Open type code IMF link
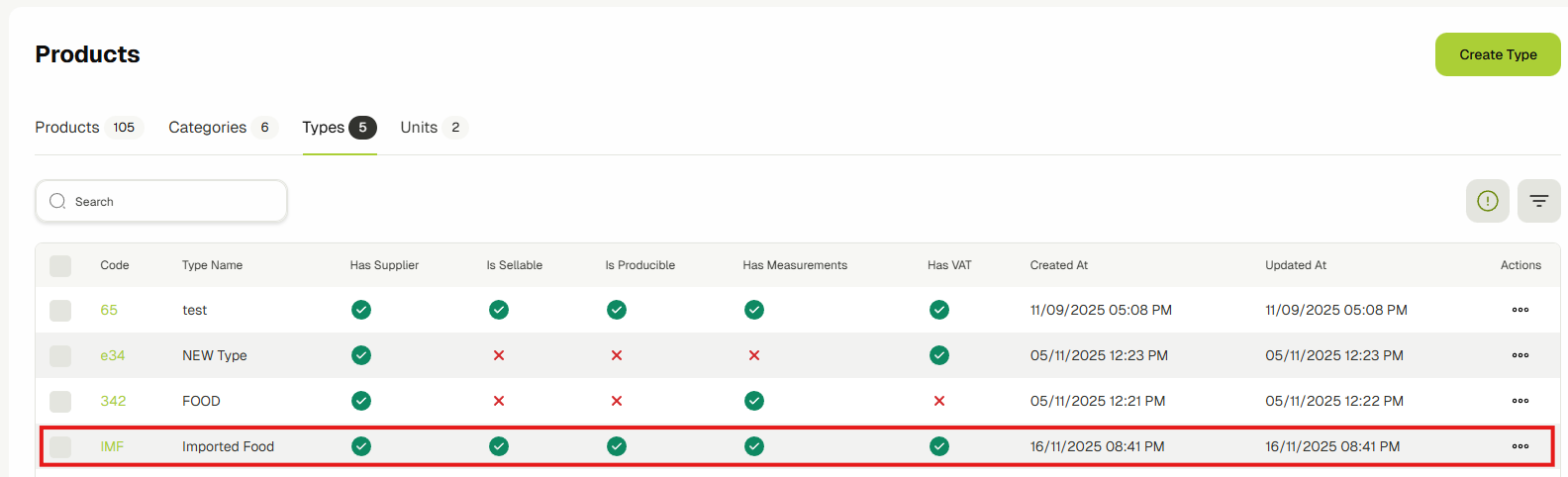 [x=112, y=446]
